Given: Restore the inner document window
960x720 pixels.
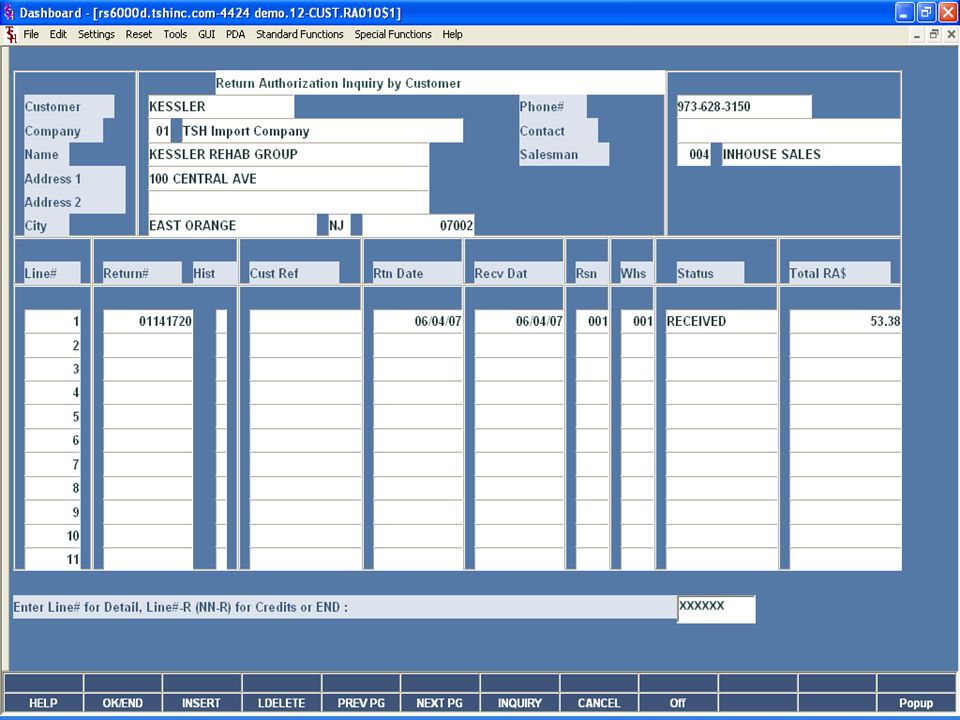Looking at the screenshot, I should click(x=934, y=35).
